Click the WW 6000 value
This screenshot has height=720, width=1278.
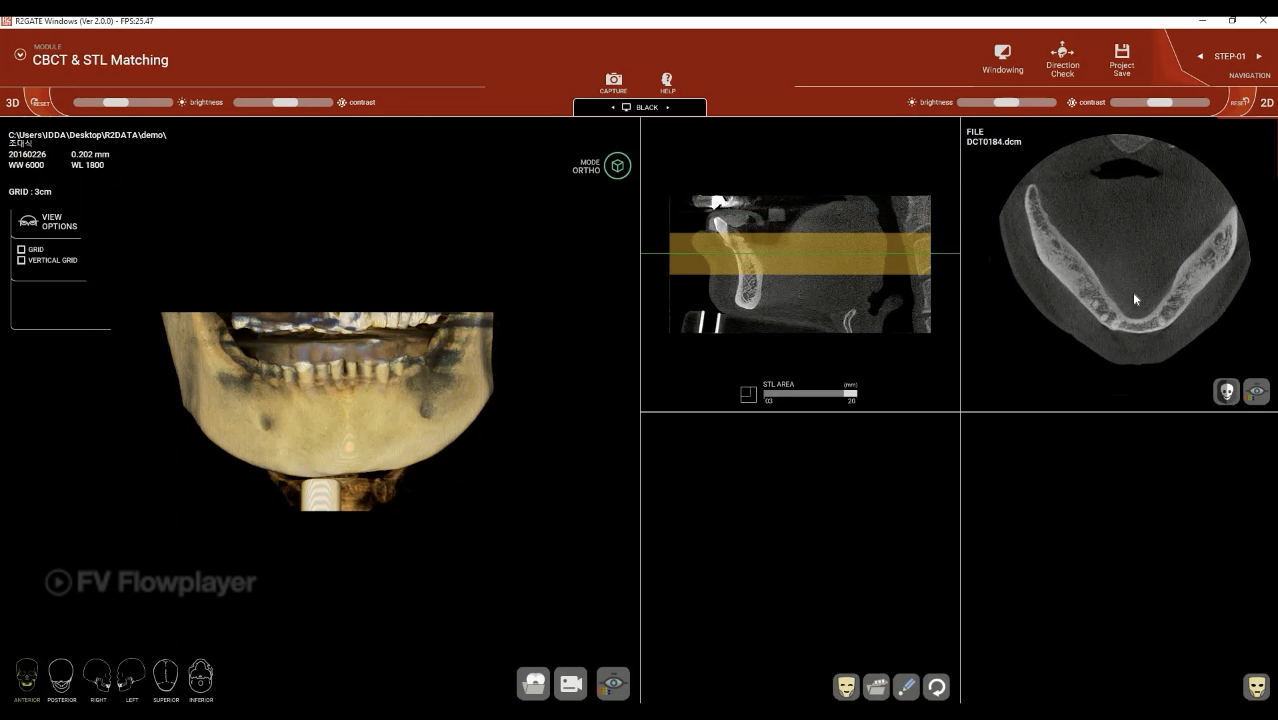point(26,165)
